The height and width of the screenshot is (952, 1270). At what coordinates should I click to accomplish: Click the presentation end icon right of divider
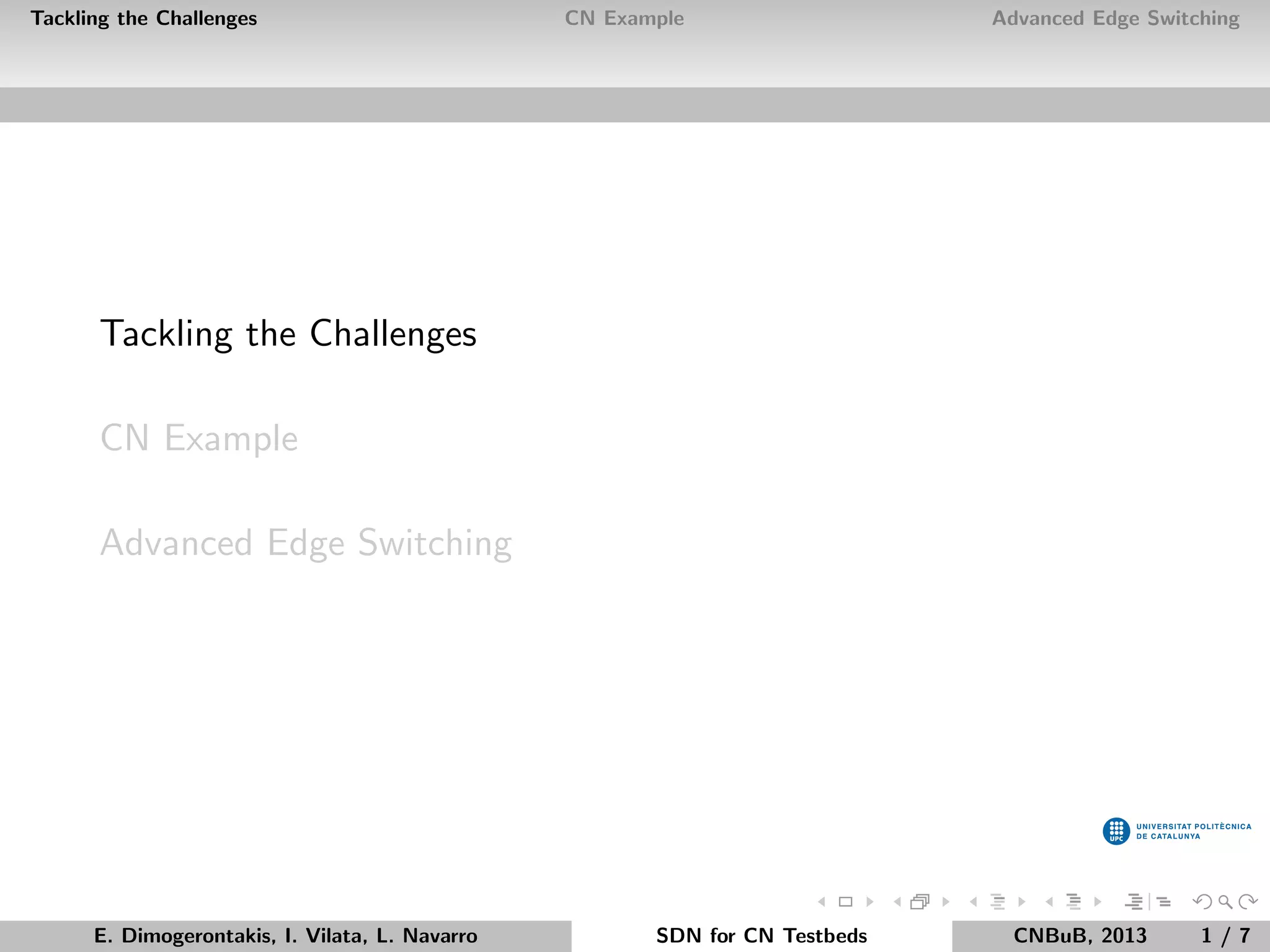pos(1164,902)
